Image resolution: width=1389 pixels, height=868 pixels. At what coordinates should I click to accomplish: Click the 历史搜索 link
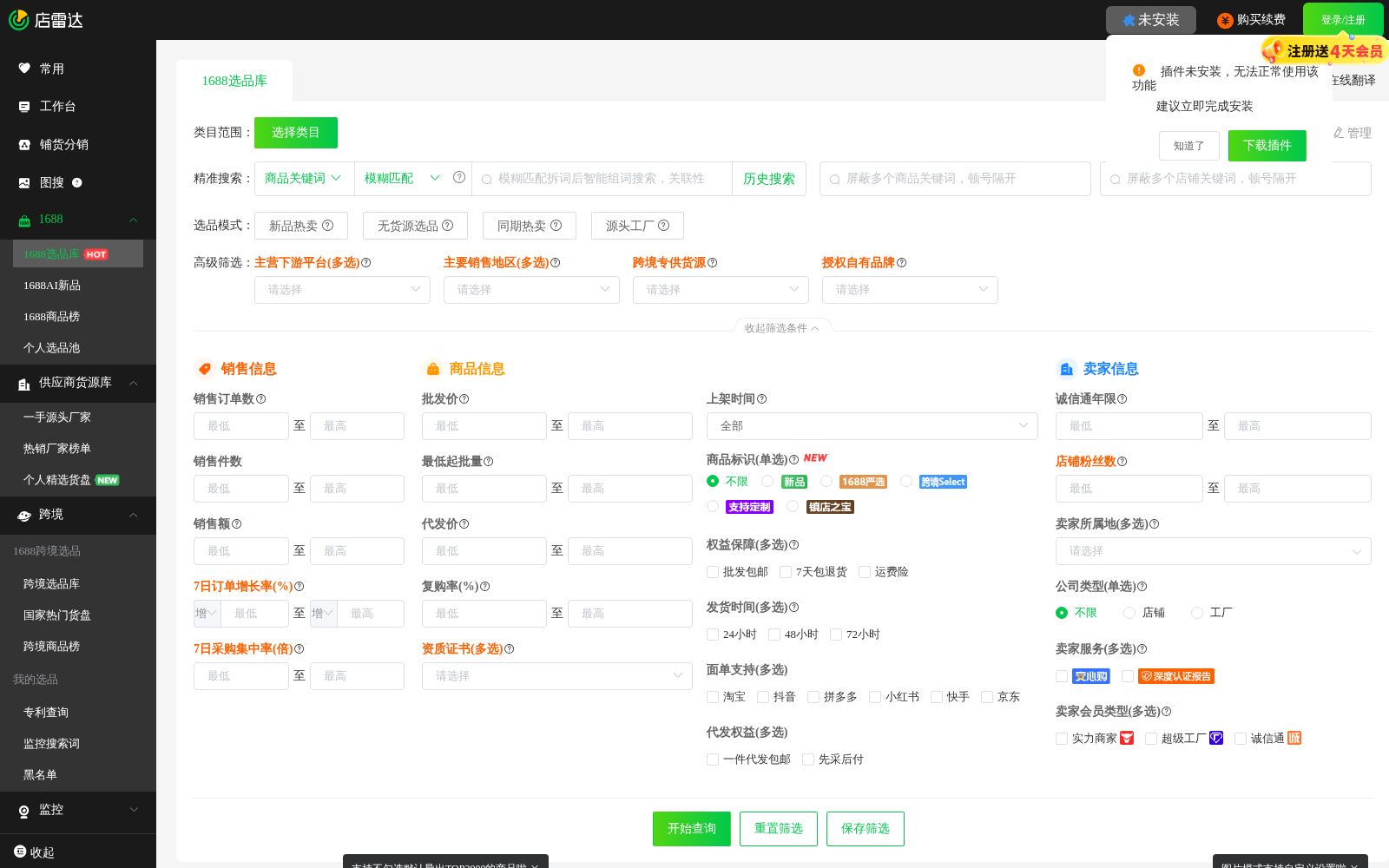click(769, 179)
